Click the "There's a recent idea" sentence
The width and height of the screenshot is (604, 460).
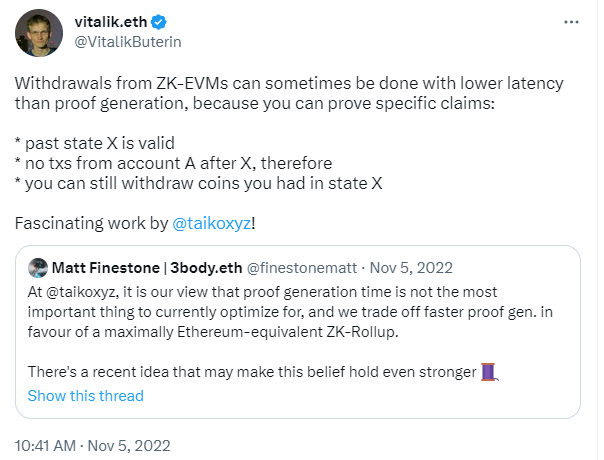250,372
